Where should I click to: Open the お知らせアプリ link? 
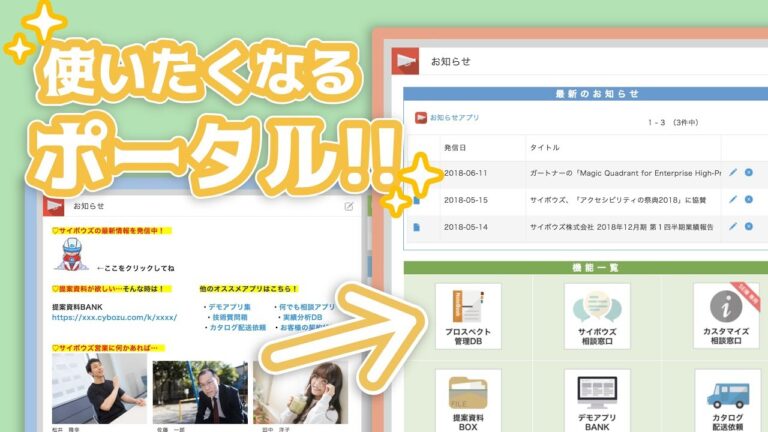(455, 118)
